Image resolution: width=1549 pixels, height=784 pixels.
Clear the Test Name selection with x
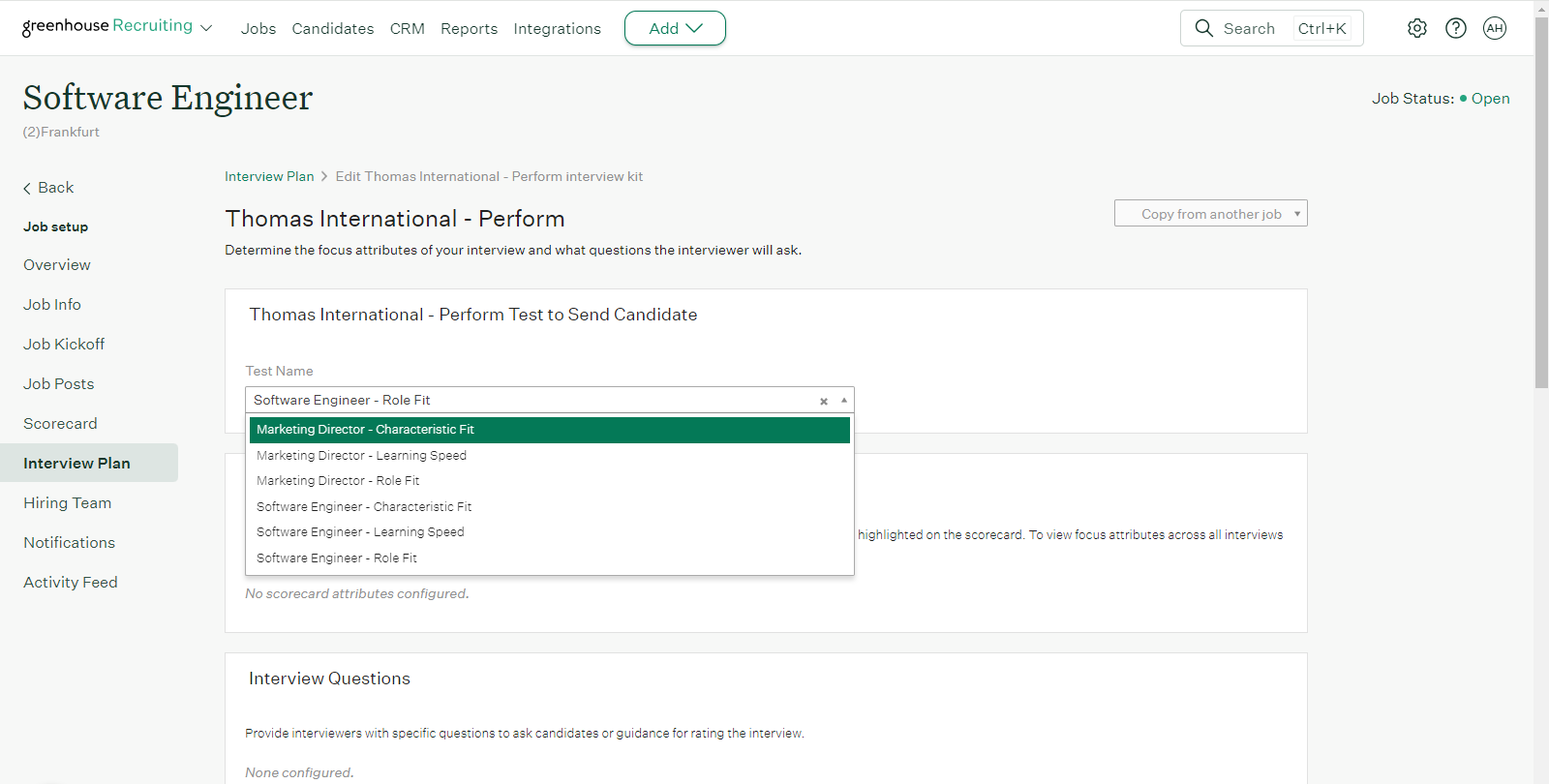(x=824, y=401)
